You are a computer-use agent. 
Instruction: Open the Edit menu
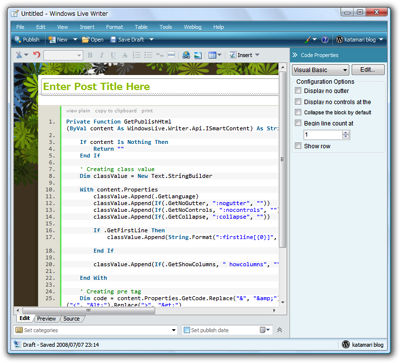click(41, 27)
